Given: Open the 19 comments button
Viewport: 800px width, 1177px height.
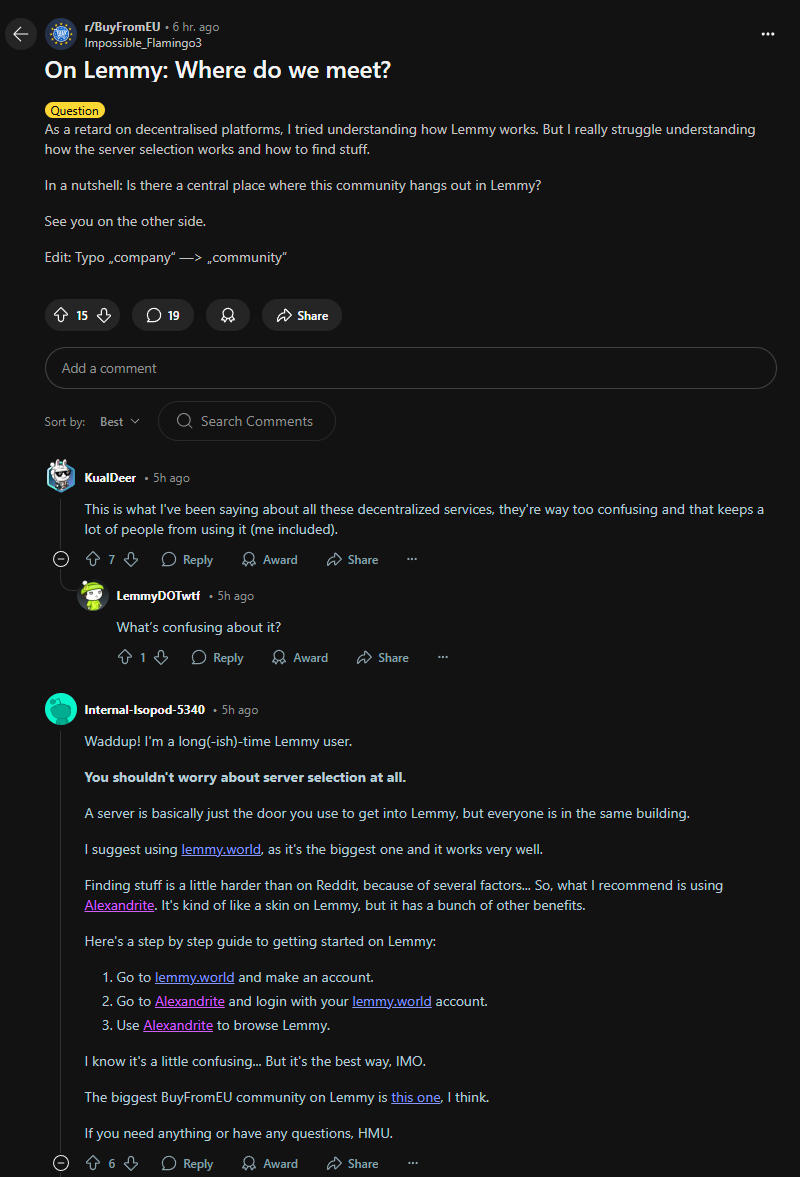Looking at the screenshot, I should (x=163, y=315).
